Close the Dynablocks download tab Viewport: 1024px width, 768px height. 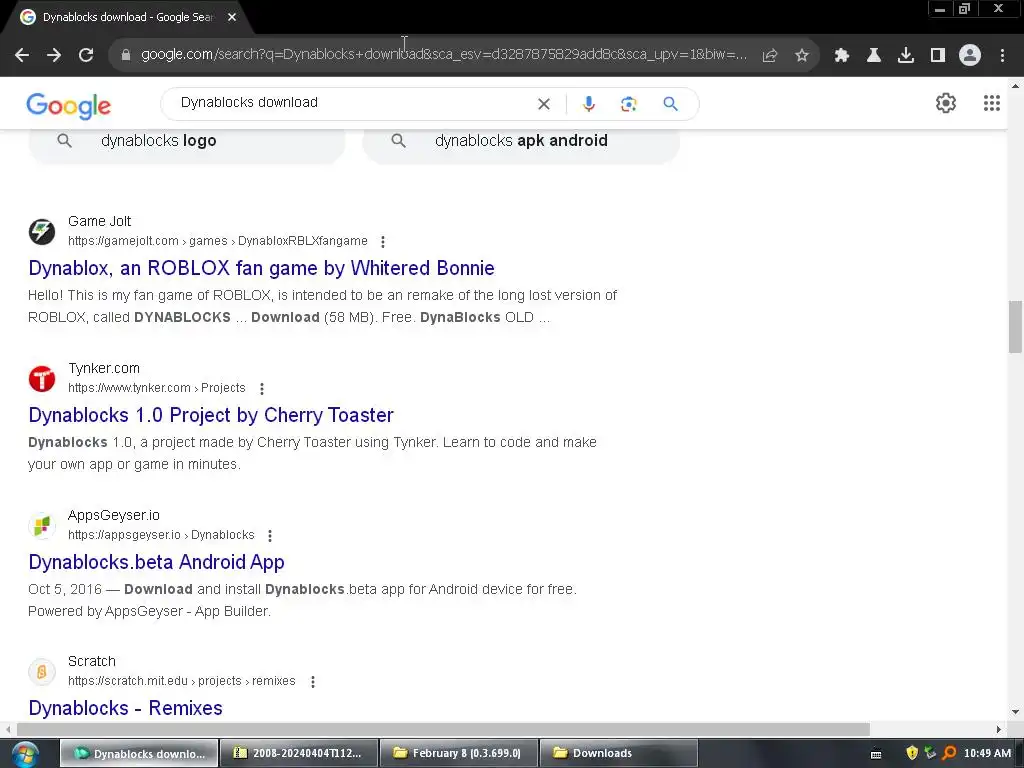tap(232, 18)
